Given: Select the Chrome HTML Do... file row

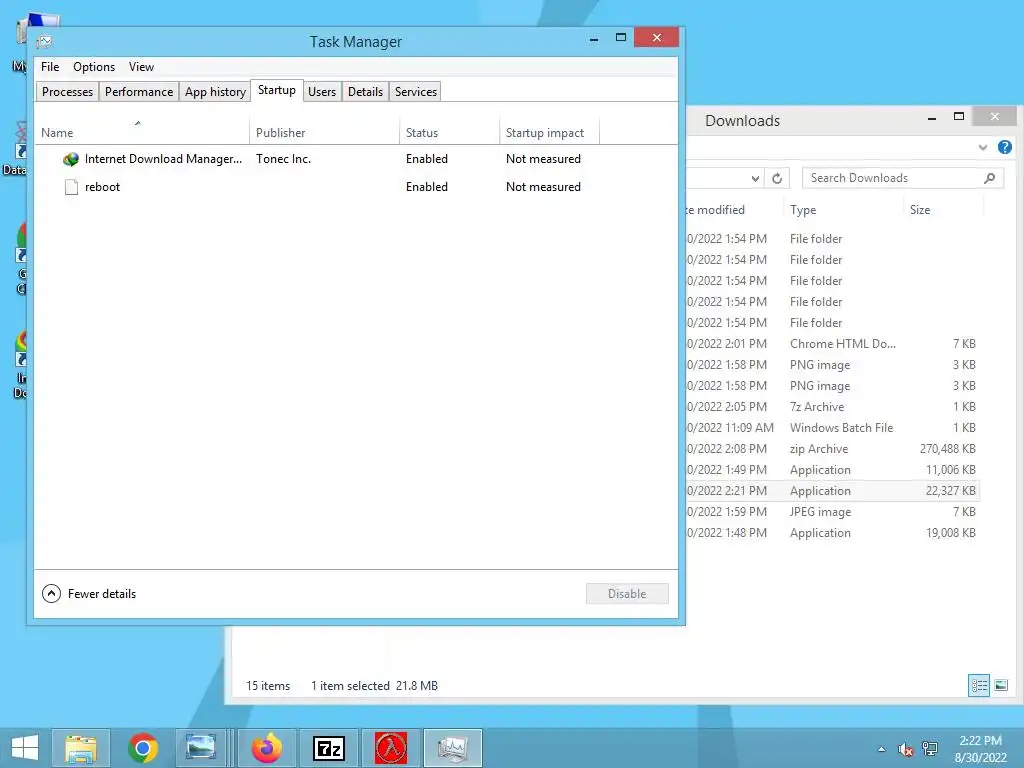Looking at the screenshot, I should (x=833, y=344).
